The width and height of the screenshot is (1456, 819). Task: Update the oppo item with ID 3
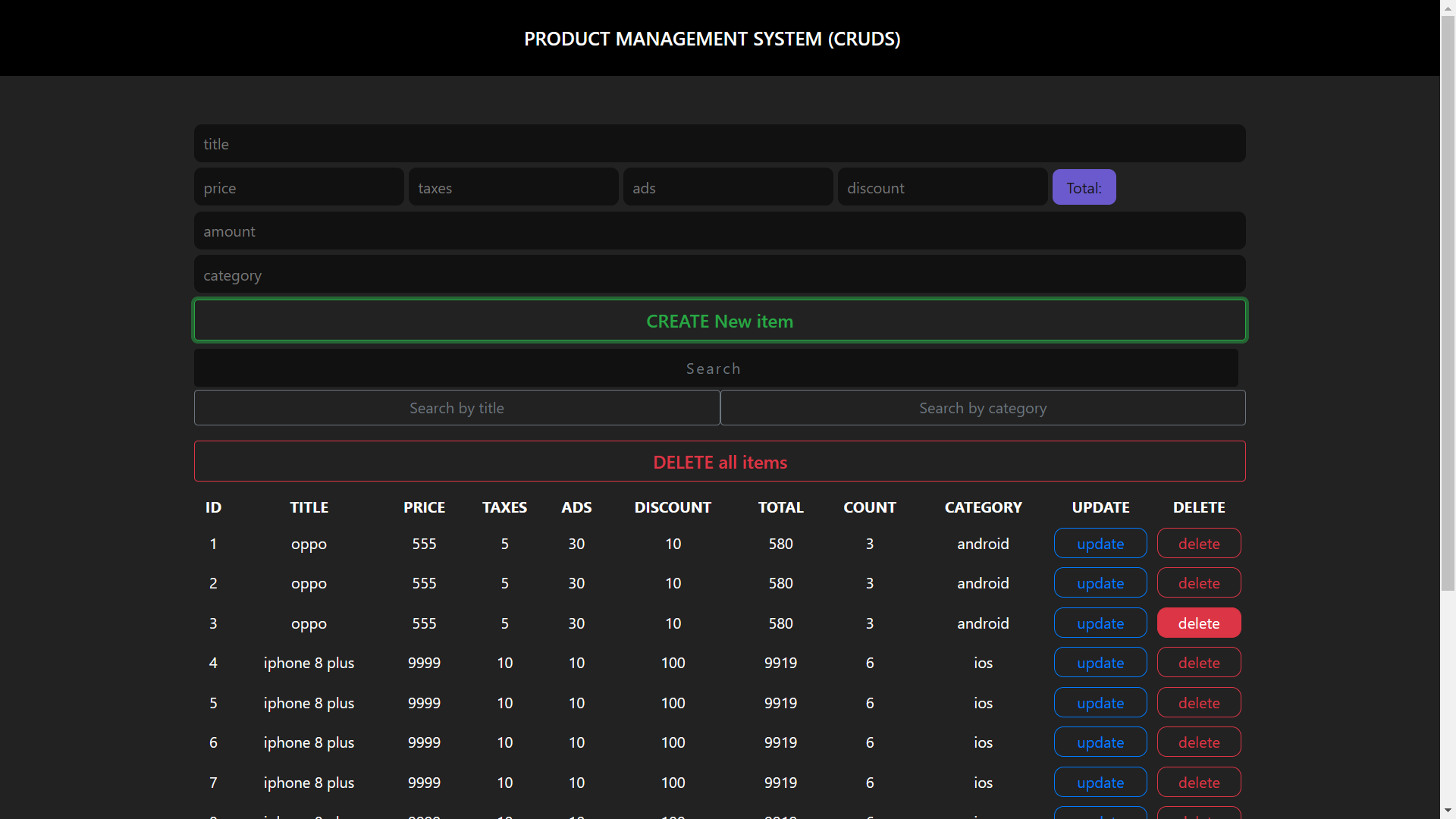click(x=1100, y=623)
